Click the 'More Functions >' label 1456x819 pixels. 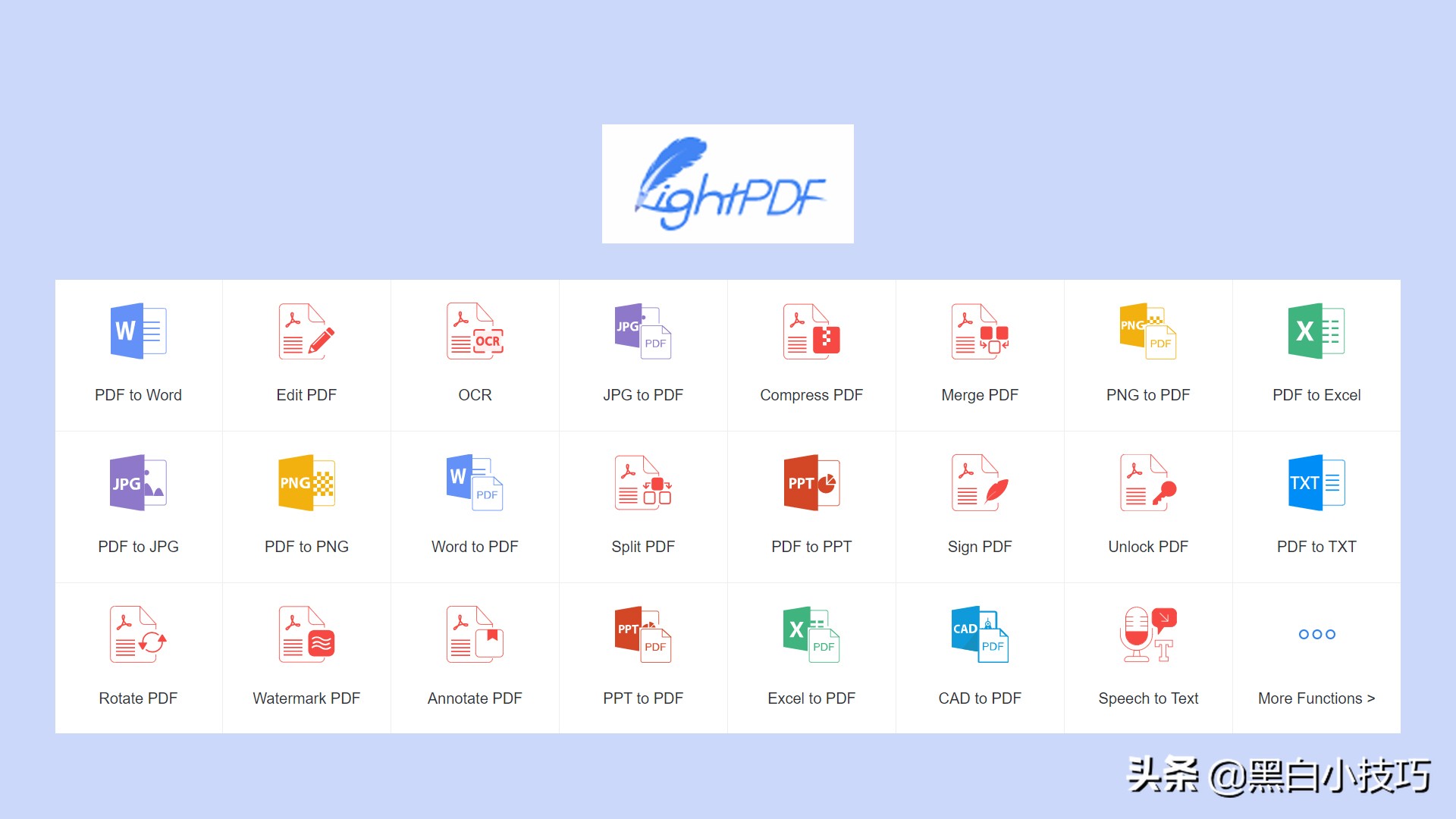[1316, 698]
